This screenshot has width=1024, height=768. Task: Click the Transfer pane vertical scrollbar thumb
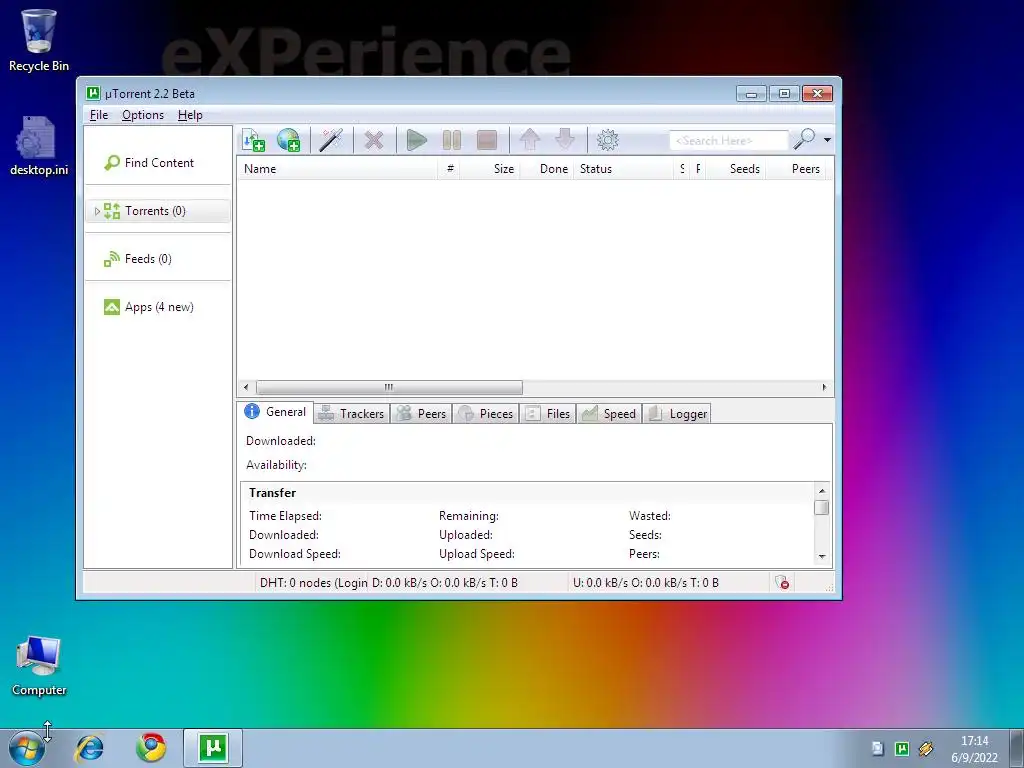point(822,507)
